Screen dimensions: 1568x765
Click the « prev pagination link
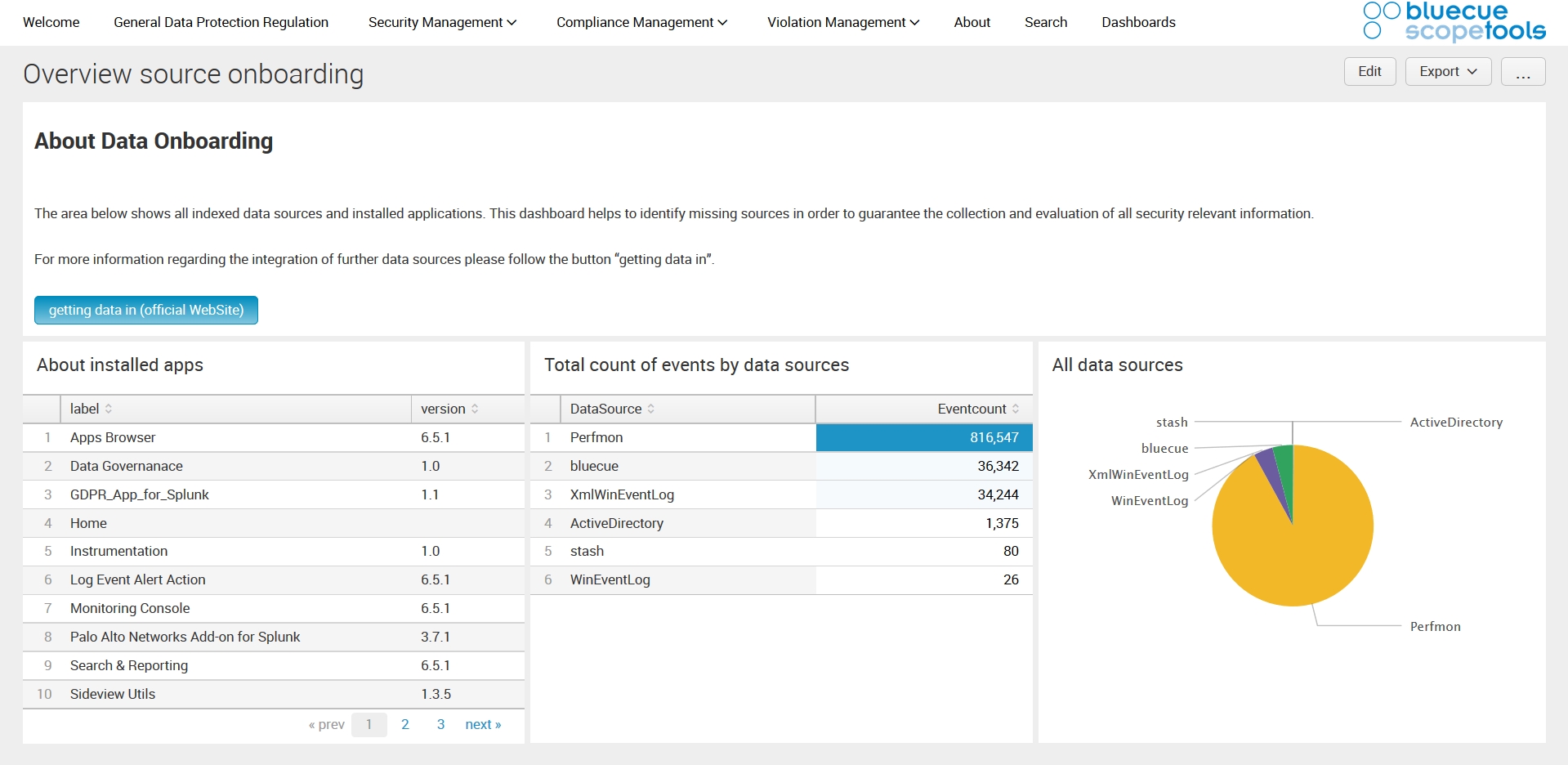327,724
